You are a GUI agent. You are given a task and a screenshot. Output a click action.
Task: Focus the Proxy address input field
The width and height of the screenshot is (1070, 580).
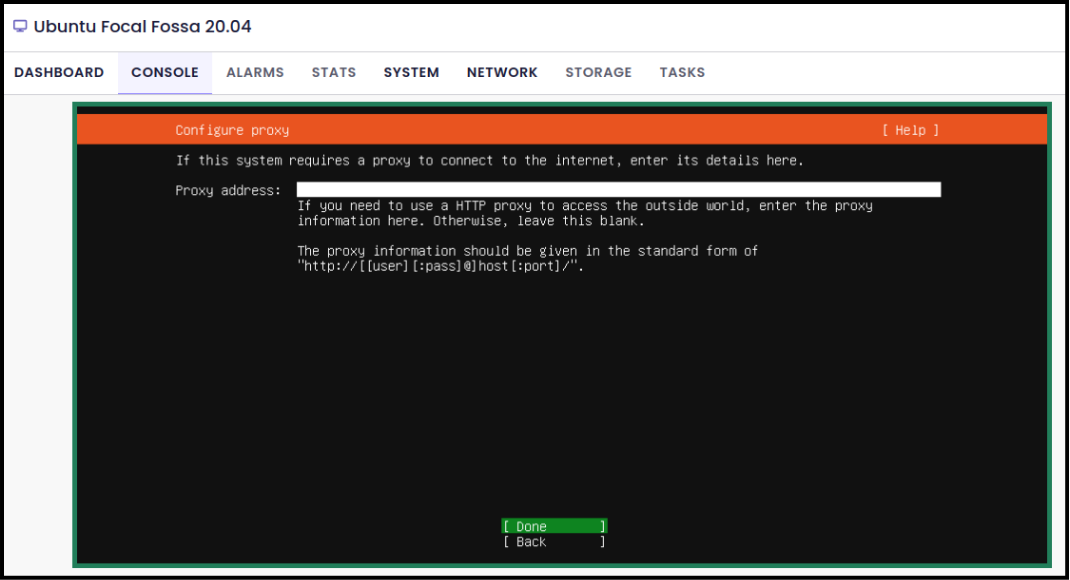tap(619, 190)
